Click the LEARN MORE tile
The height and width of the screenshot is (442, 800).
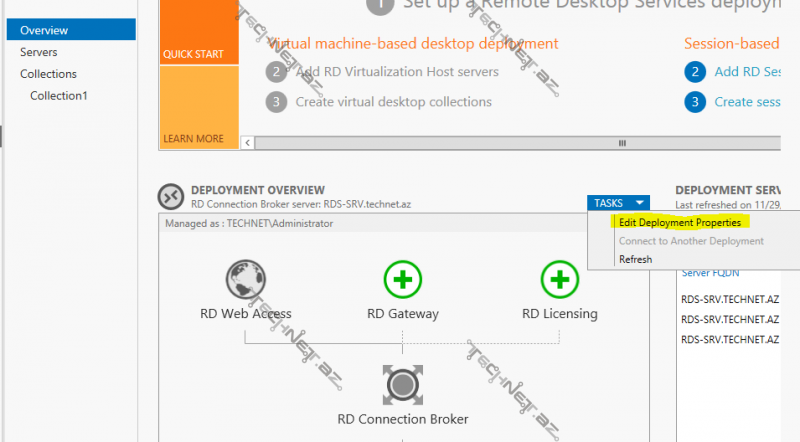pyautogui.click(x=198, y=108)
